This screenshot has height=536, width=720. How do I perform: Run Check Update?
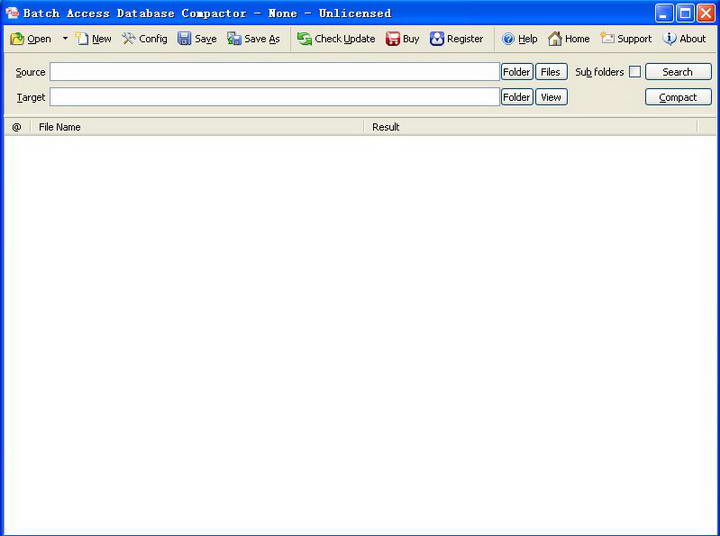pyautogui.click(x=336, y=39)
